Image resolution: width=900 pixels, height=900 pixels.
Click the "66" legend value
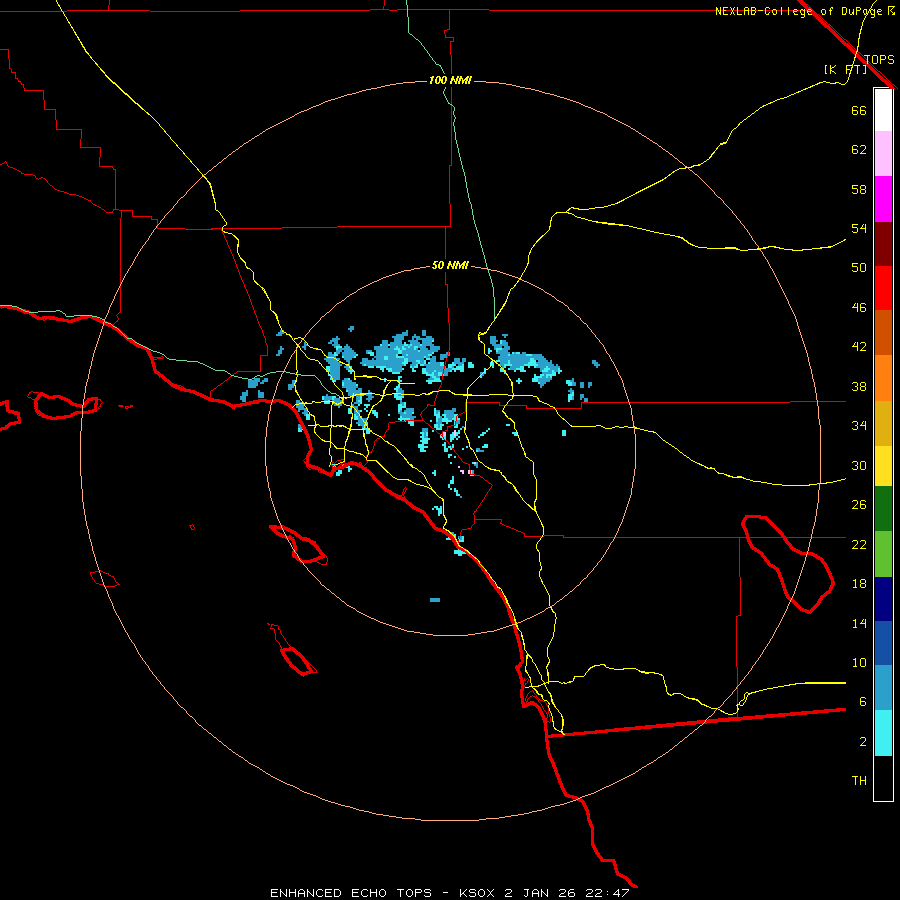859,110
